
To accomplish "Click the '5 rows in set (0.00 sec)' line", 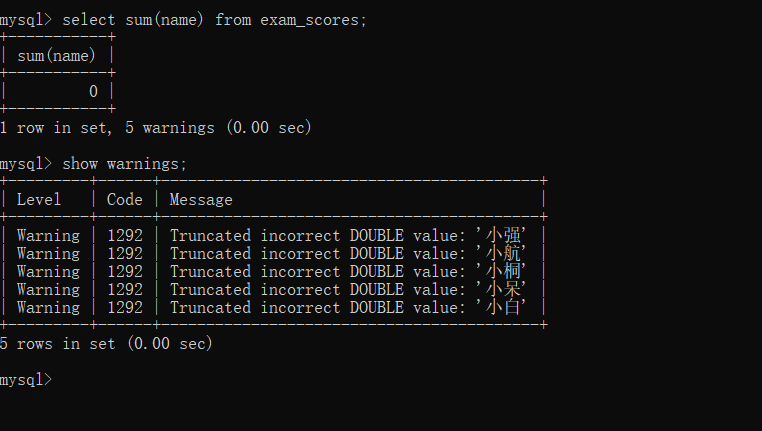I will (x=106, y=344).
